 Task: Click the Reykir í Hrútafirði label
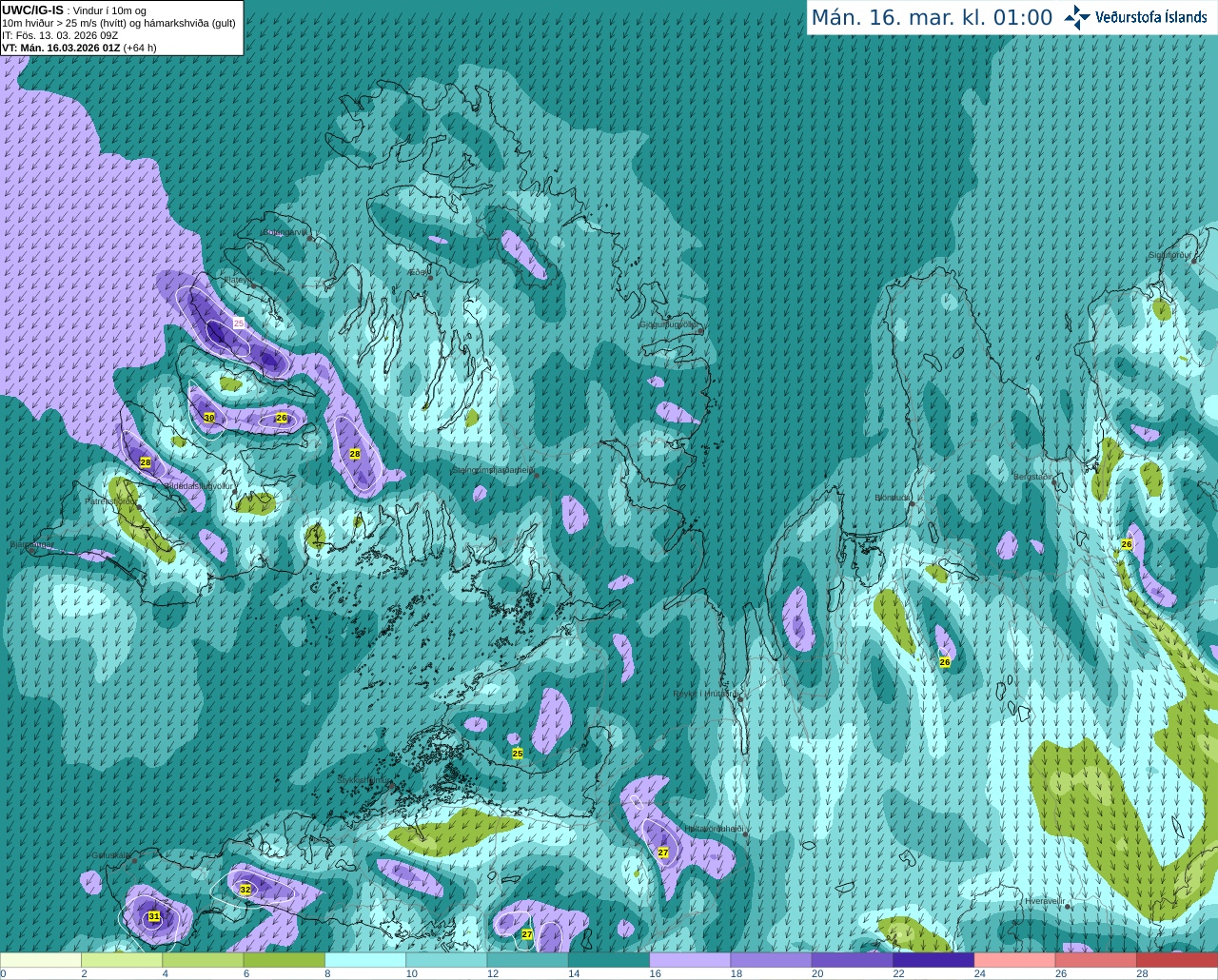[706, 694]
